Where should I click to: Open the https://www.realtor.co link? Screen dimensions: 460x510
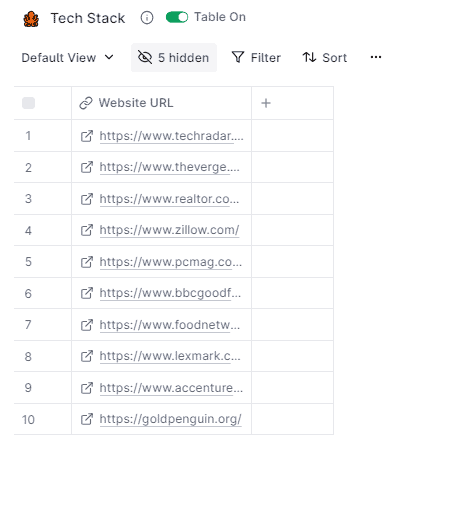169,199
